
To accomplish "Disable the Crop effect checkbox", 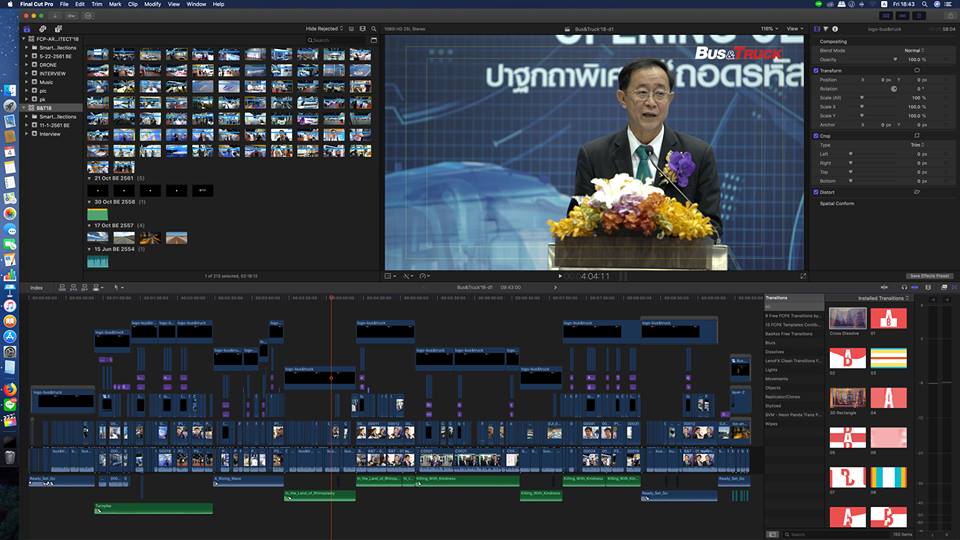I will tap(816, 135).
